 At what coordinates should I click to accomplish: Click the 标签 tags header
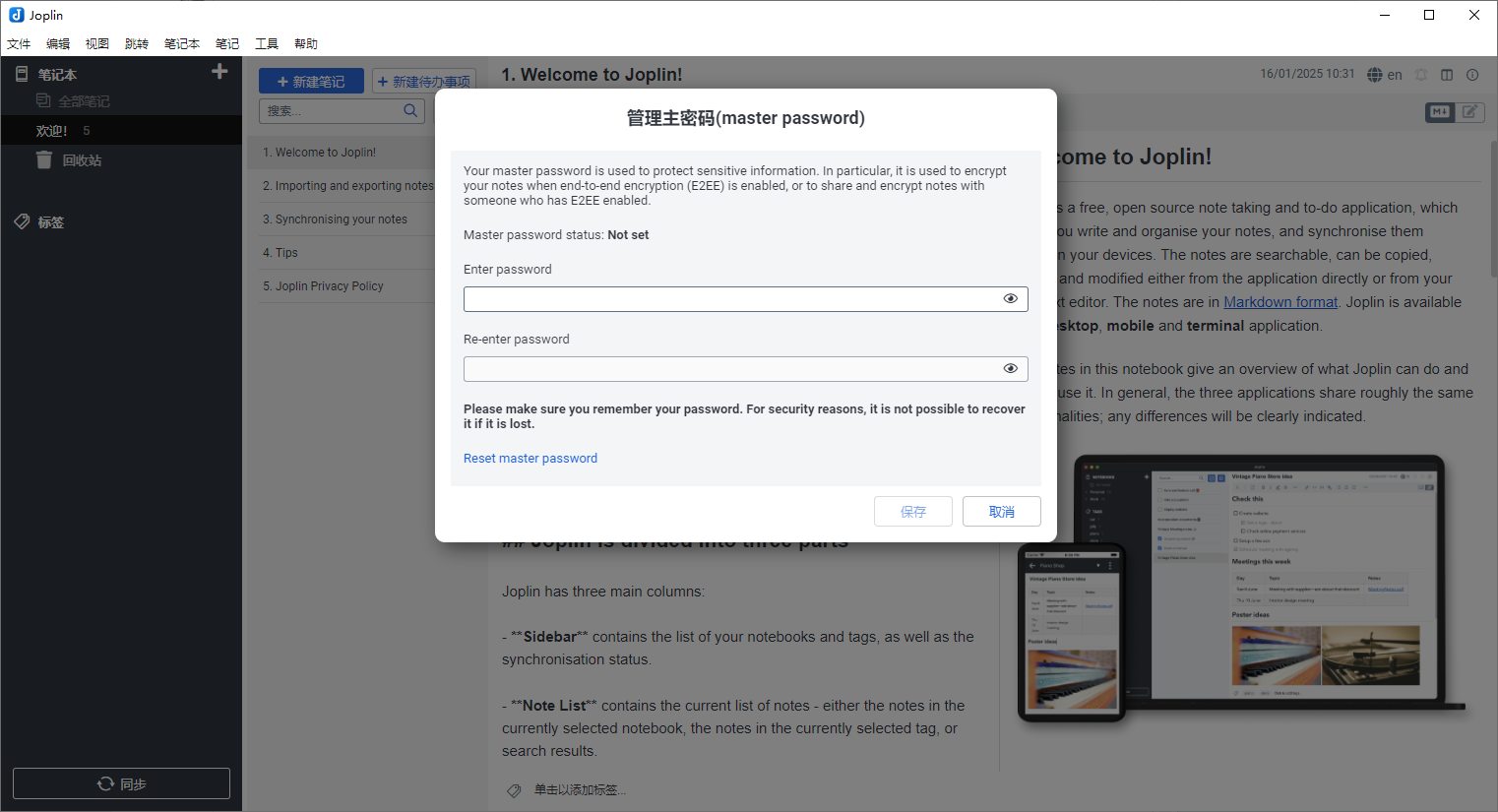coord(51,222)
